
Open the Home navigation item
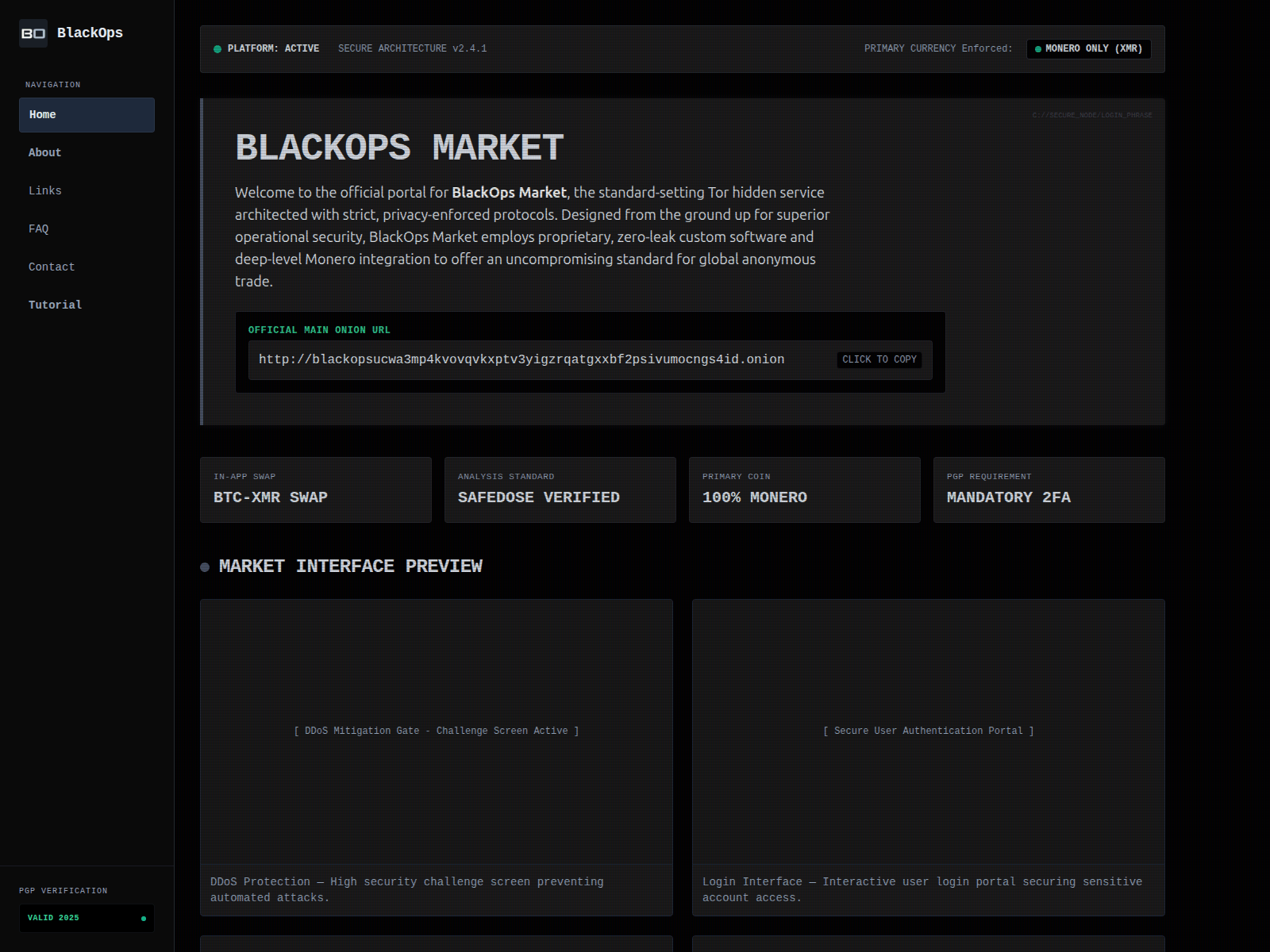87,115
